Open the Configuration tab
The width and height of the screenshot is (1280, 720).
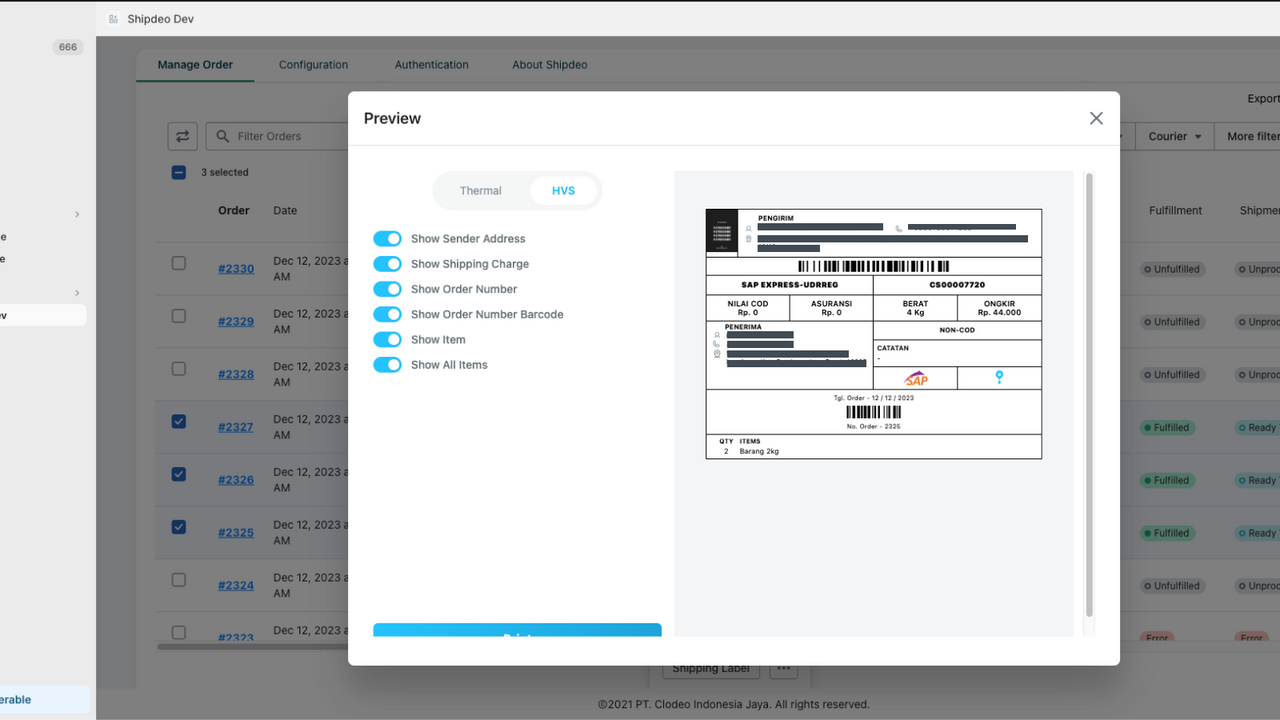coord(313,65)
